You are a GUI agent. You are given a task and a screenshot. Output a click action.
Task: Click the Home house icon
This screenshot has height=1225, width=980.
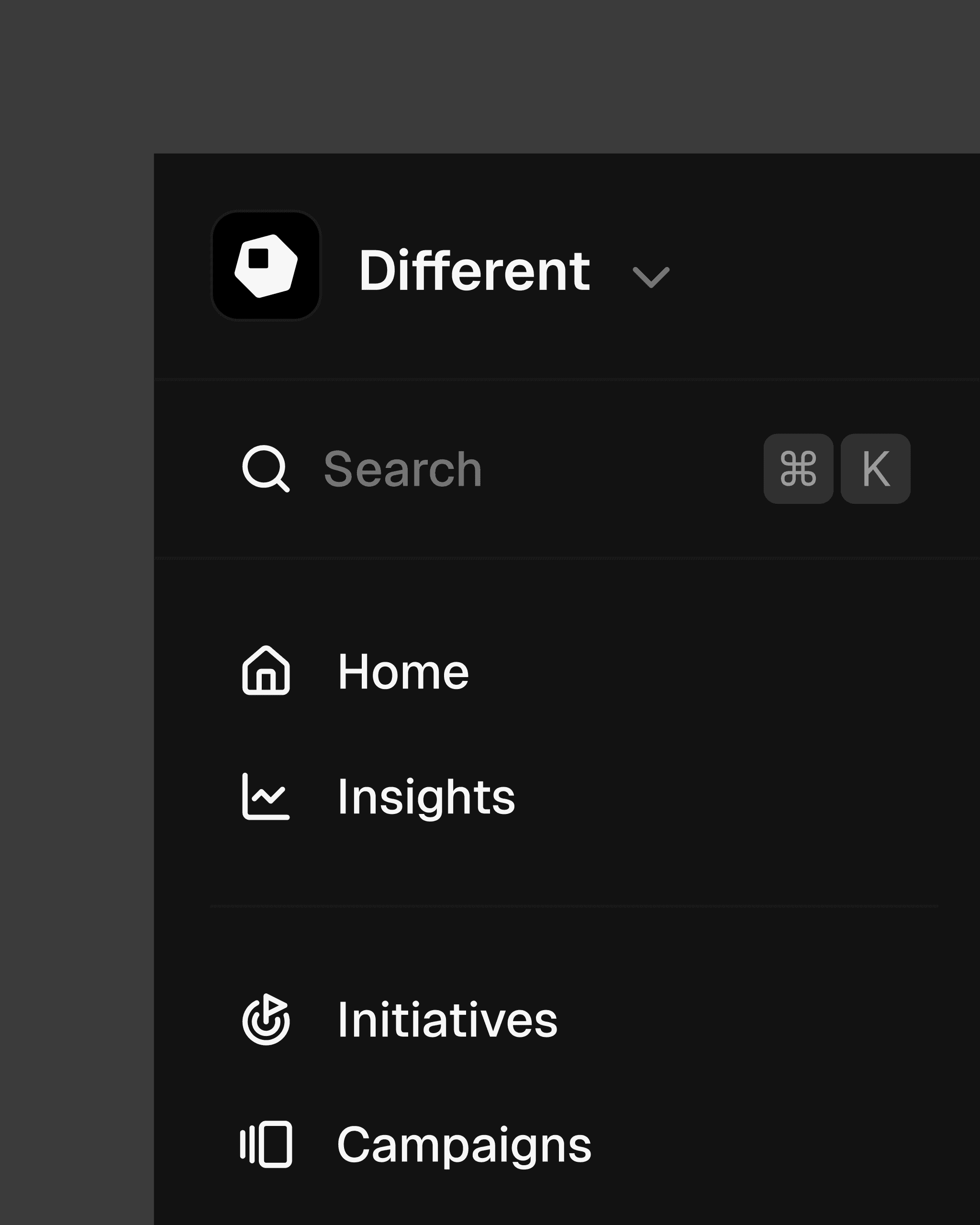pos(266,670)
